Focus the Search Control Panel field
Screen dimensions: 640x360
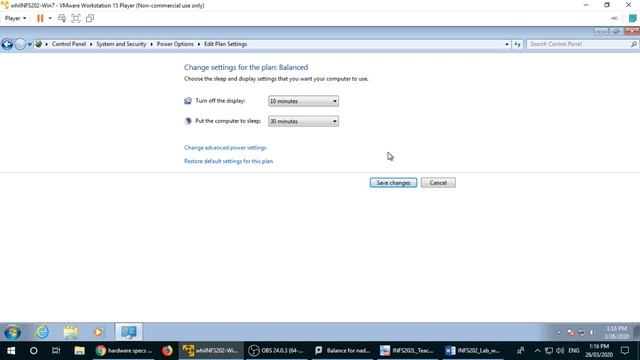578,44
